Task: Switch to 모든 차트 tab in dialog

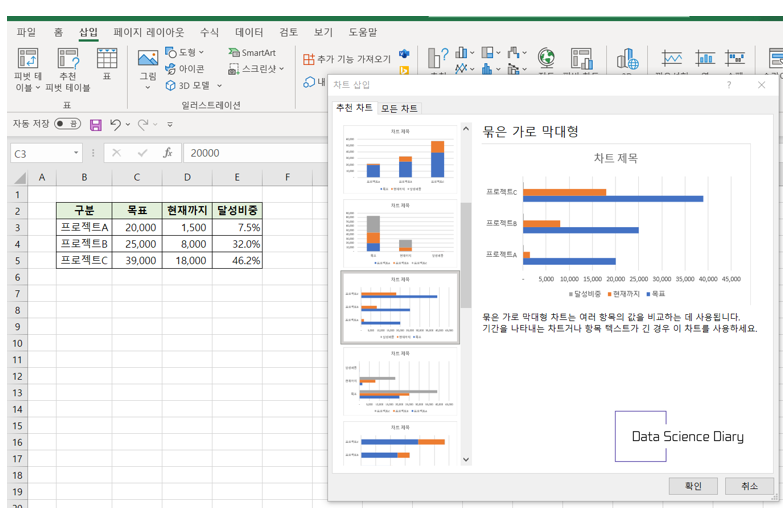Action: 399,108
